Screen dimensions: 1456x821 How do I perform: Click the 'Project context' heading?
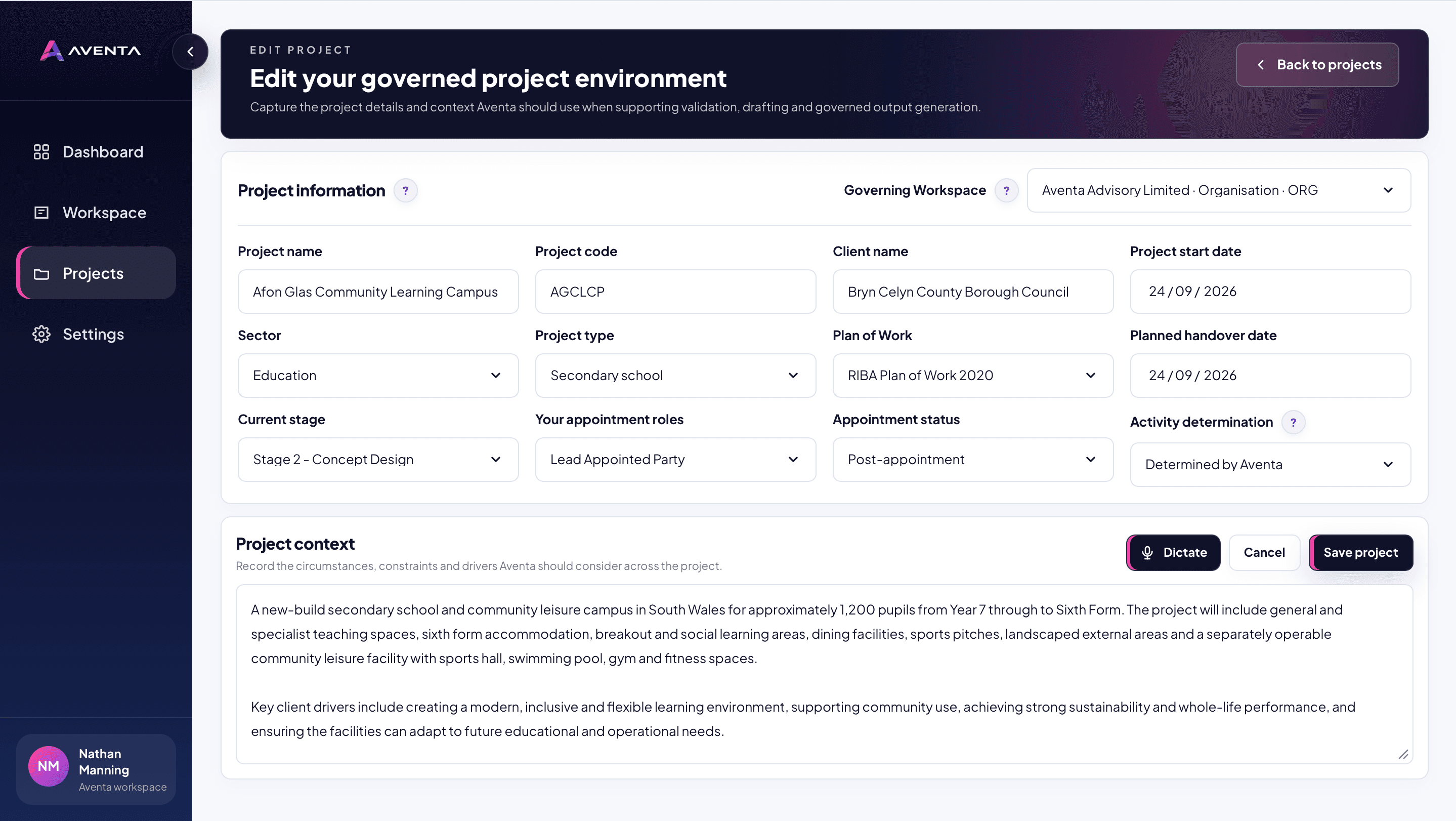pyautogui.click(x=295, y=544)
